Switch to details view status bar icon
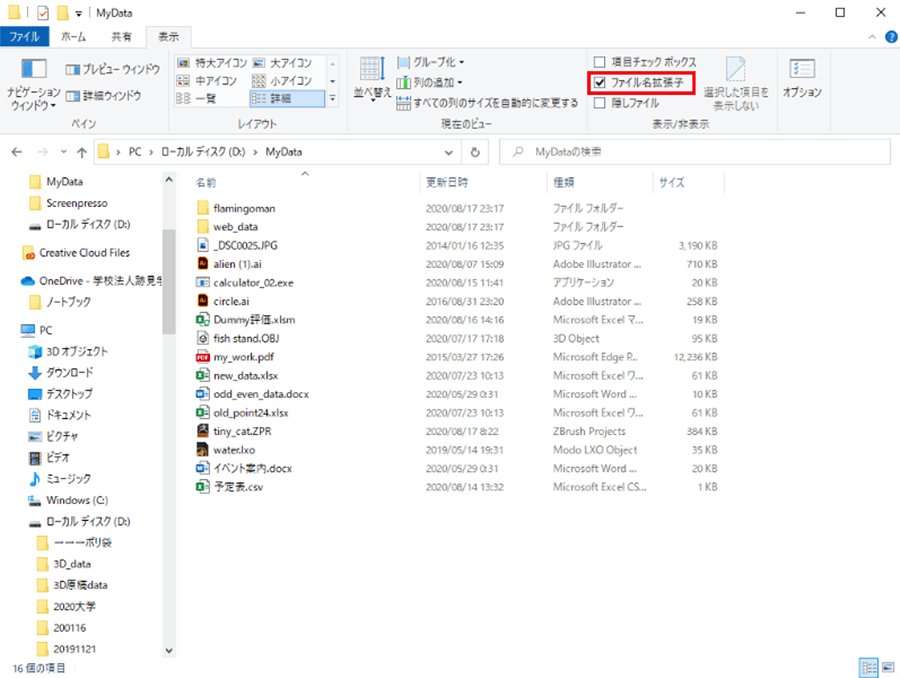This screenshot has width=900, height=678. tap(868, 668)
